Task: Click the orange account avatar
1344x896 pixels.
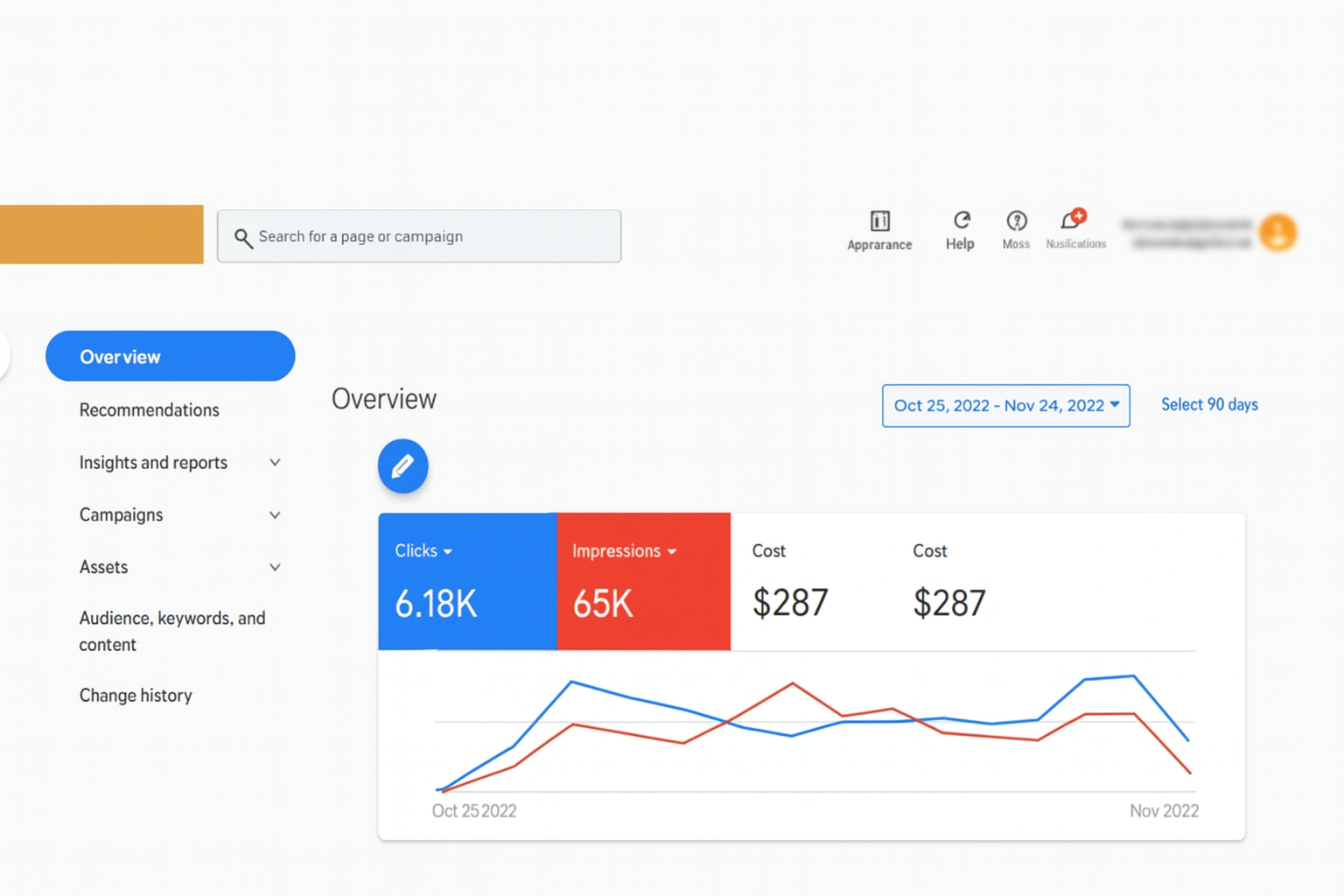Action: point(1277,233)
